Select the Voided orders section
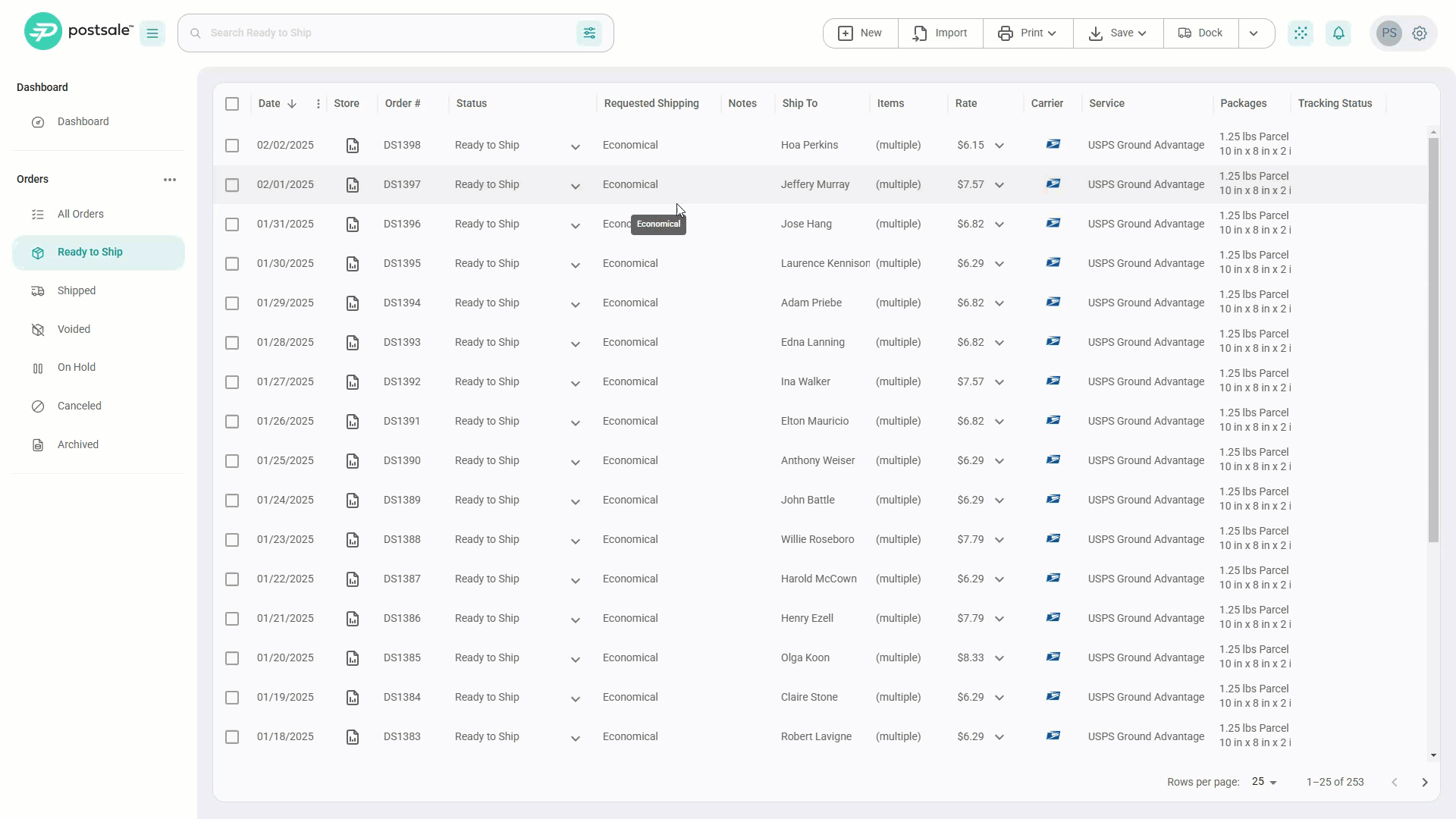 (x=72, y=329)
